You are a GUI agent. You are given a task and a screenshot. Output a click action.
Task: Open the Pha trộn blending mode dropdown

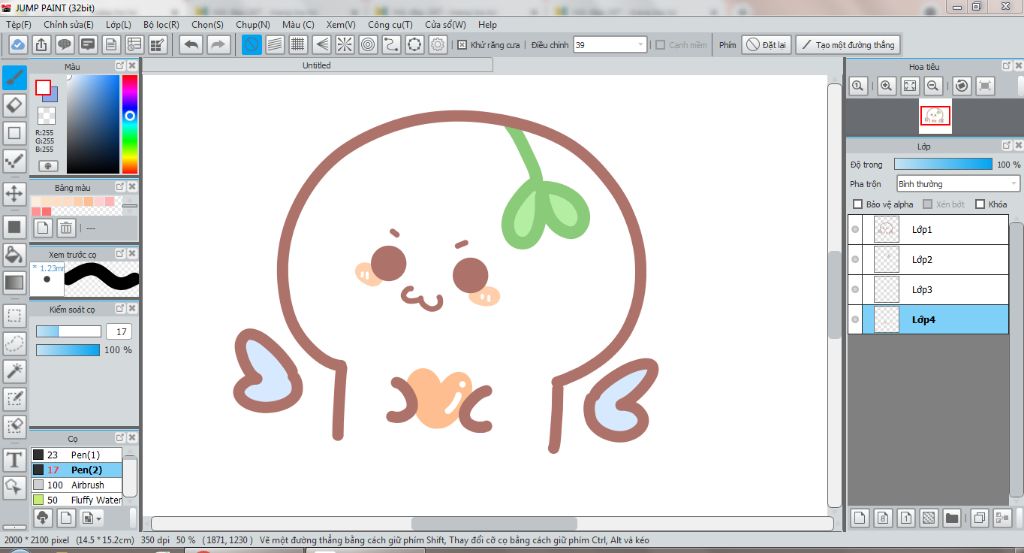tap(957, 184)
